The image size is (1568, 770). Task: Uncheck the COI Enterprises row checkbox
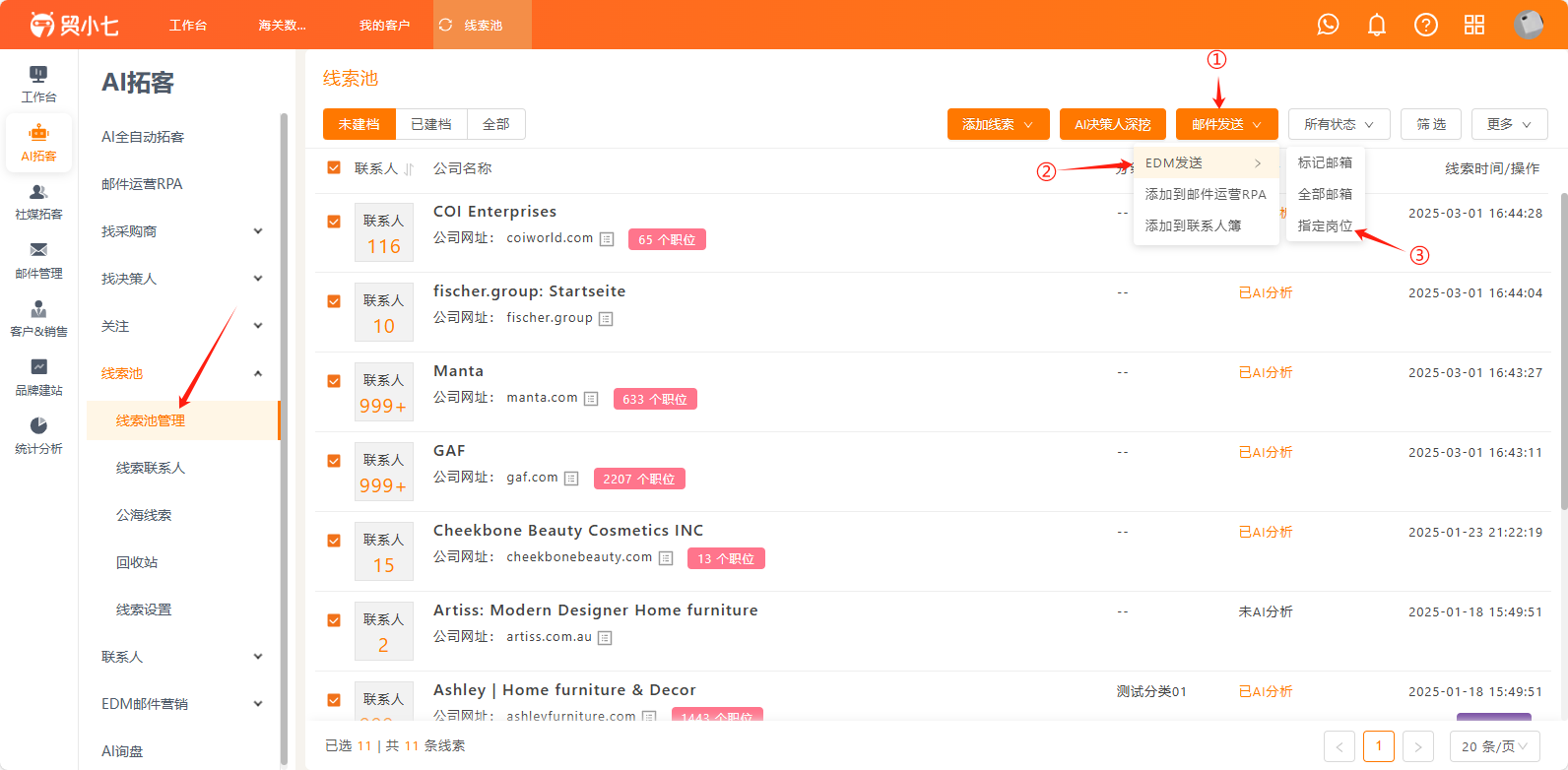coord(334,222)
